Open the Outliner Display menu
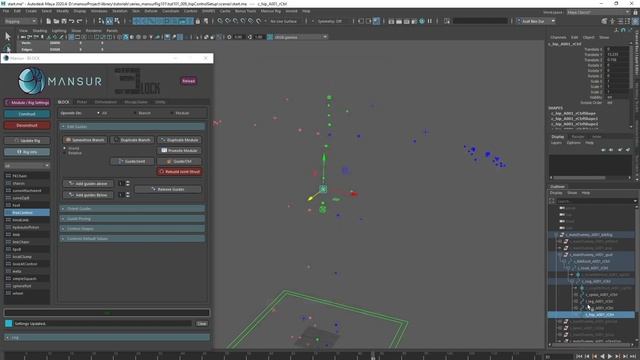The image size is (640, 360). coord(556,193)
